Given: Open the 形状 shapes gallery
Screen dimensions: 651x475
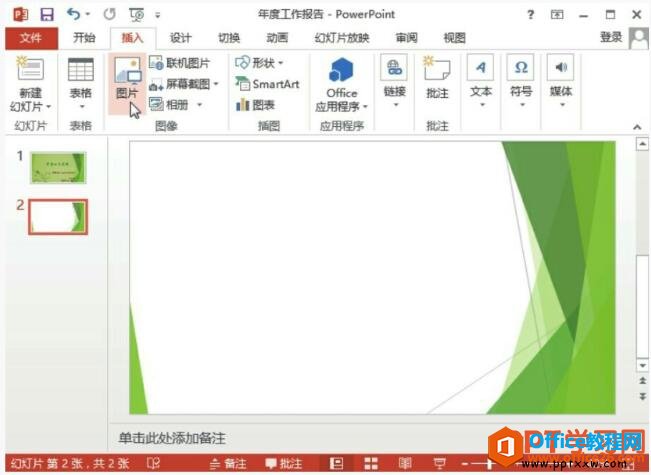Looking at the screenshot, I should pyautogui.click(x=259, y=63).
